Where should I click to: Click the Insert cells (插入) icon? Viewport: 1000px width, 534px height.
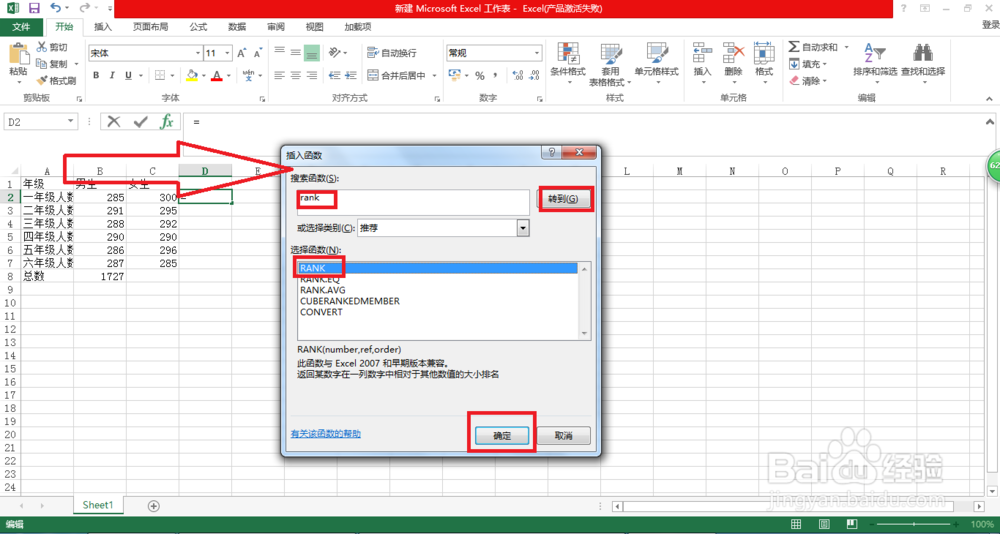click(x=702, y=53)
